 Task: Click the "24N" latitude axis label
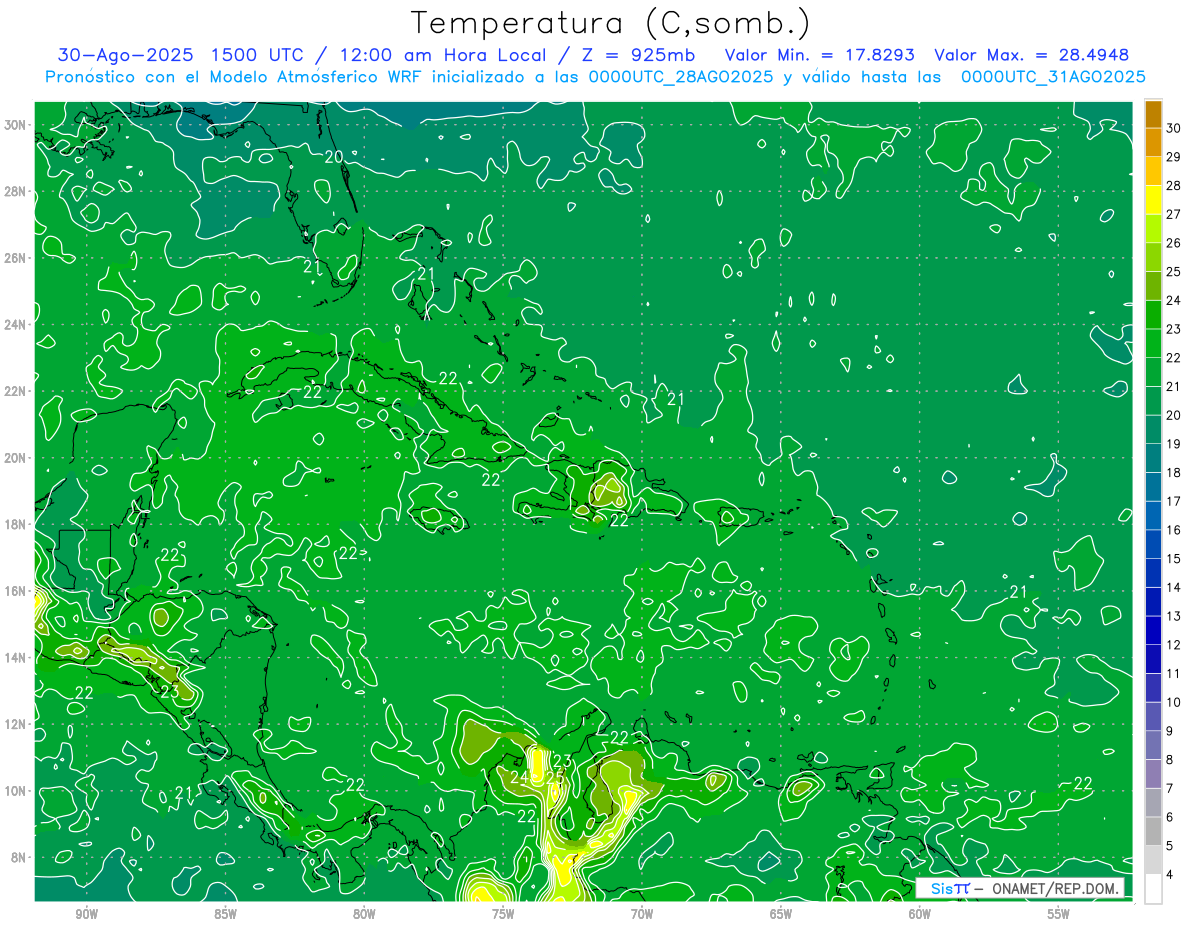click(17, 325)
